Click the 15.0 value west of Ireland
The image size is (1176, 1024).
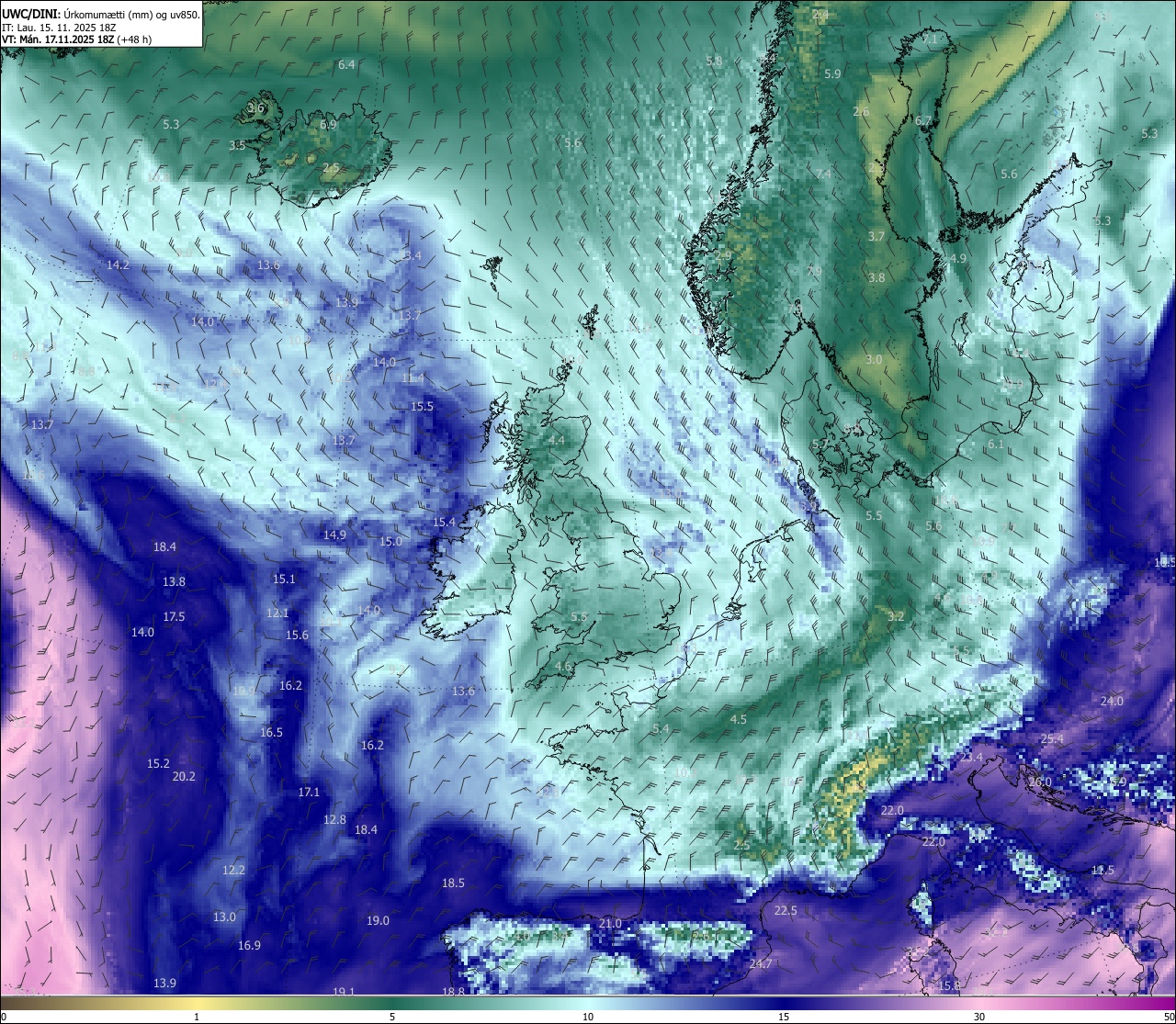[390, 542]
